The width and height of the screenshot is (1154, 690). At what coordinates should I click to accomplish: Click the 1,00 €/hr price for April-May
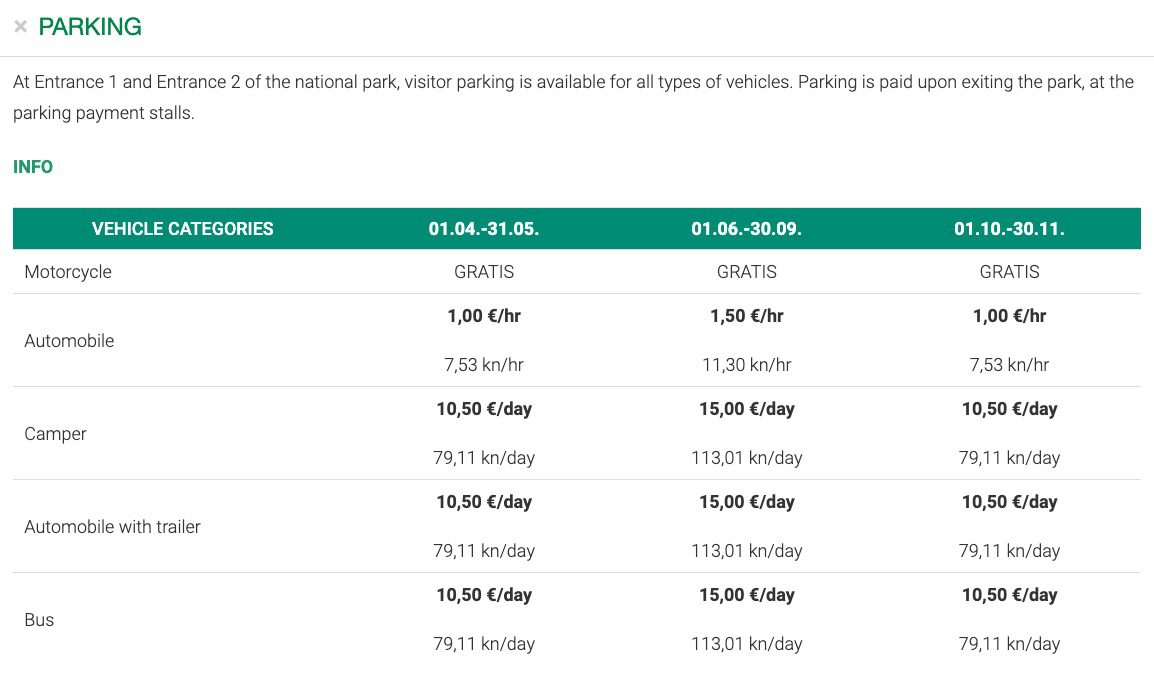[x=483, y=315]
